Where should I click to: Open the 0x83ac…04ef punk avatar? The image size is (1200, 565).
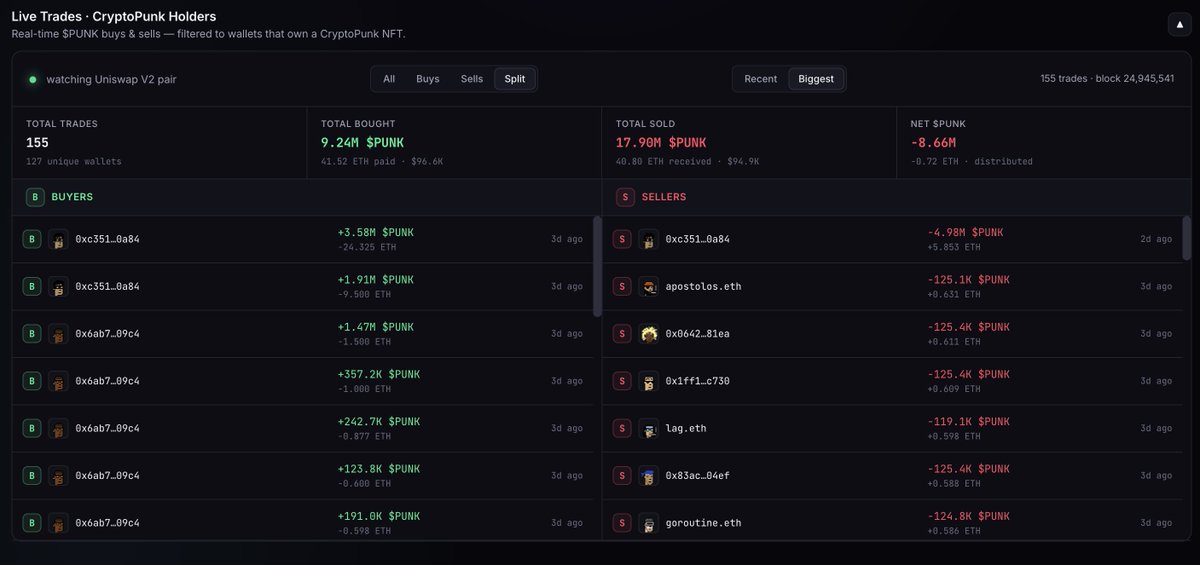649,475
